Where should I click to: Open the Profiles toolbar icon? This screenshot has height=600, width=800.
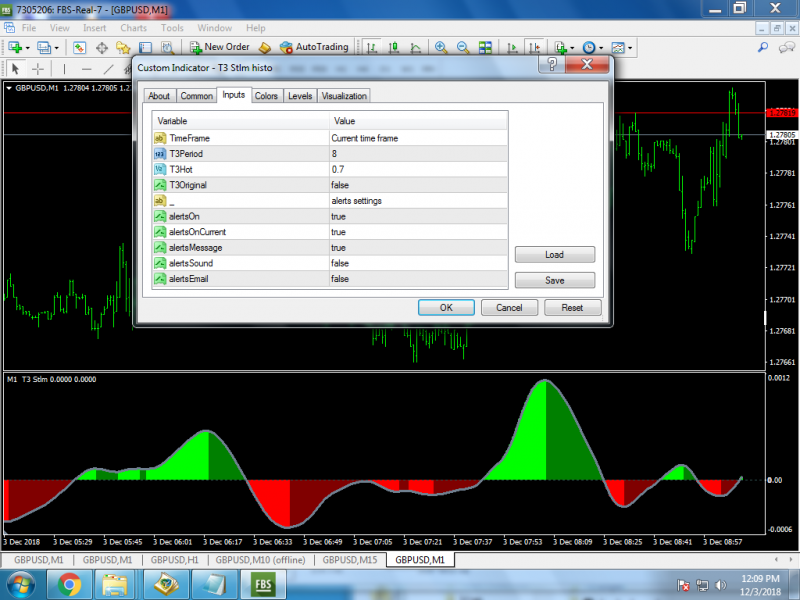44,47
